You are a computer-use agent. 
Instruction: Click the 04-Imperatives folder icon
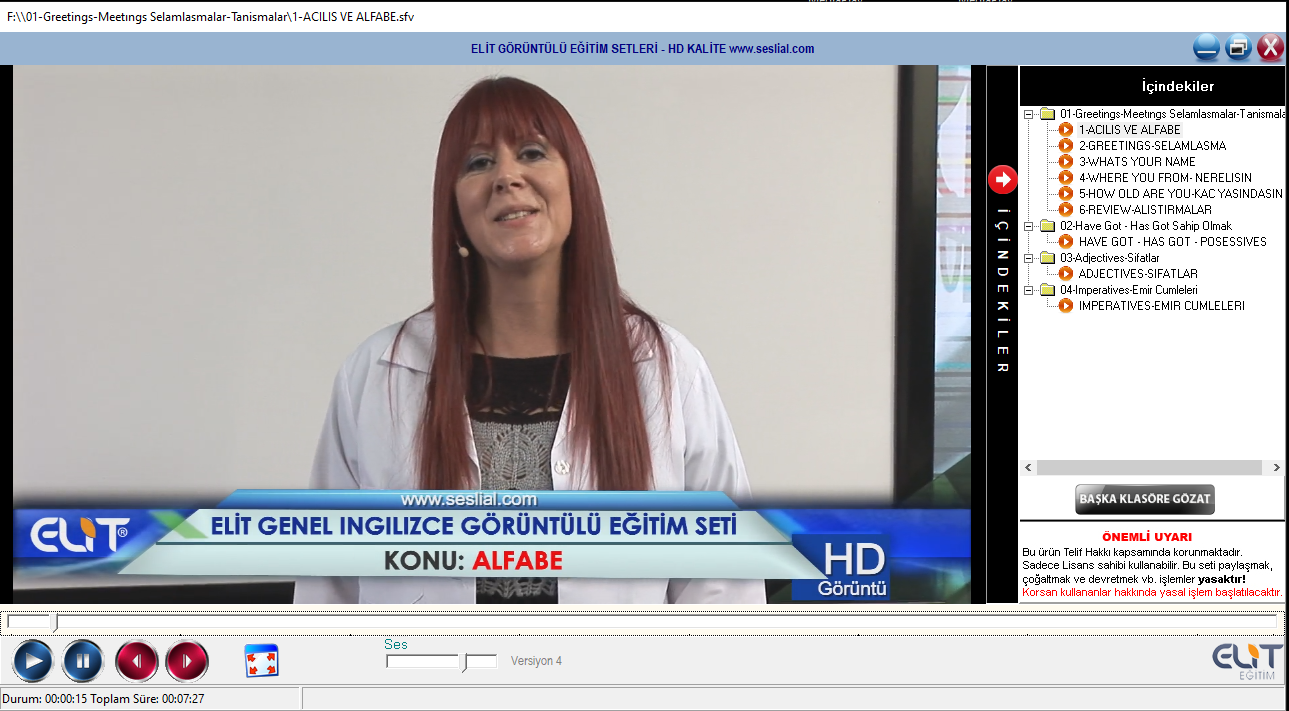[1047, 290]
